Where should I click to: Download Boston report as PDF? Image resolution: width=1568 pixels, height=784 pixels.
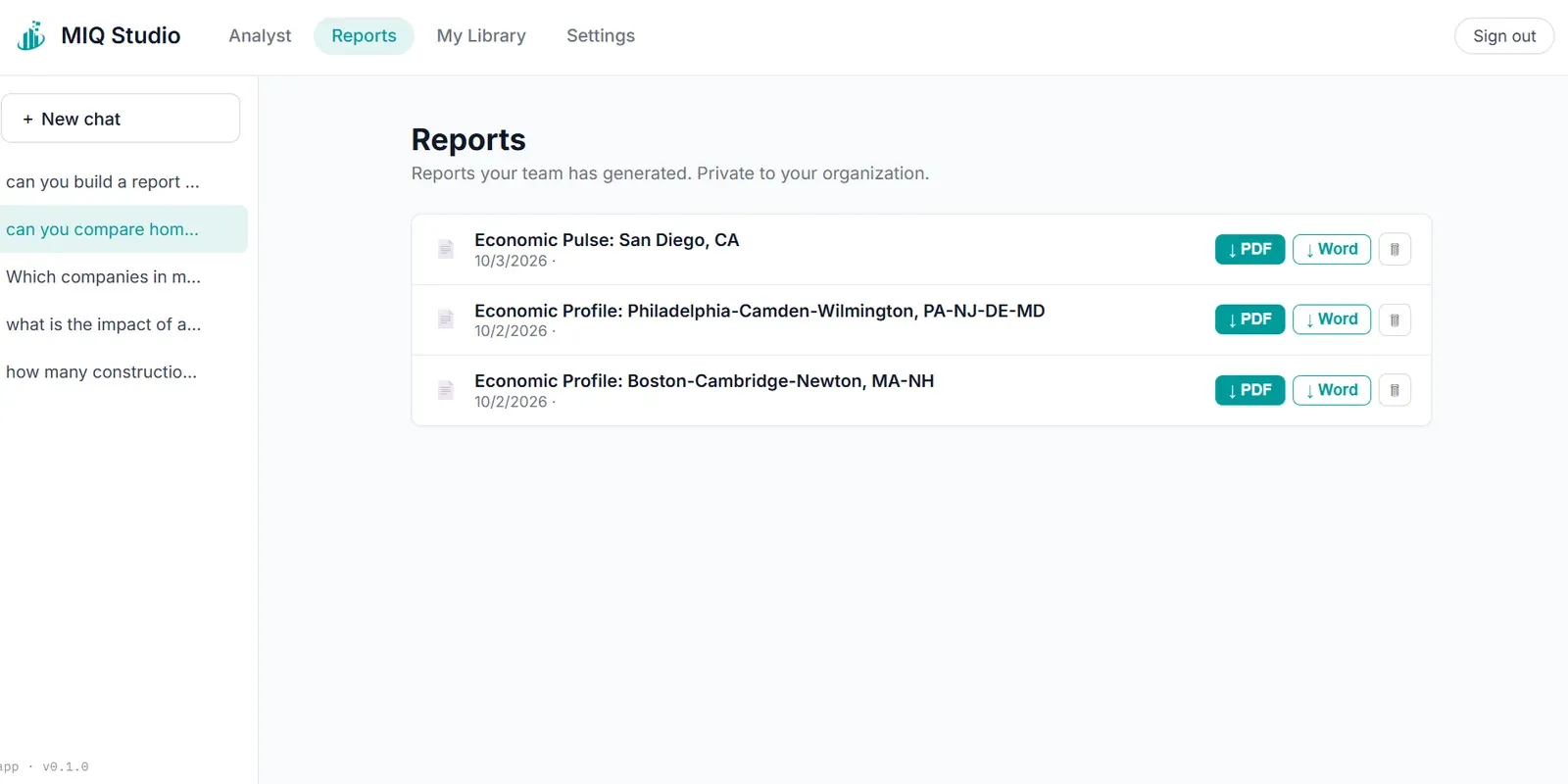pyautogui.click(x=1249, y=390)
